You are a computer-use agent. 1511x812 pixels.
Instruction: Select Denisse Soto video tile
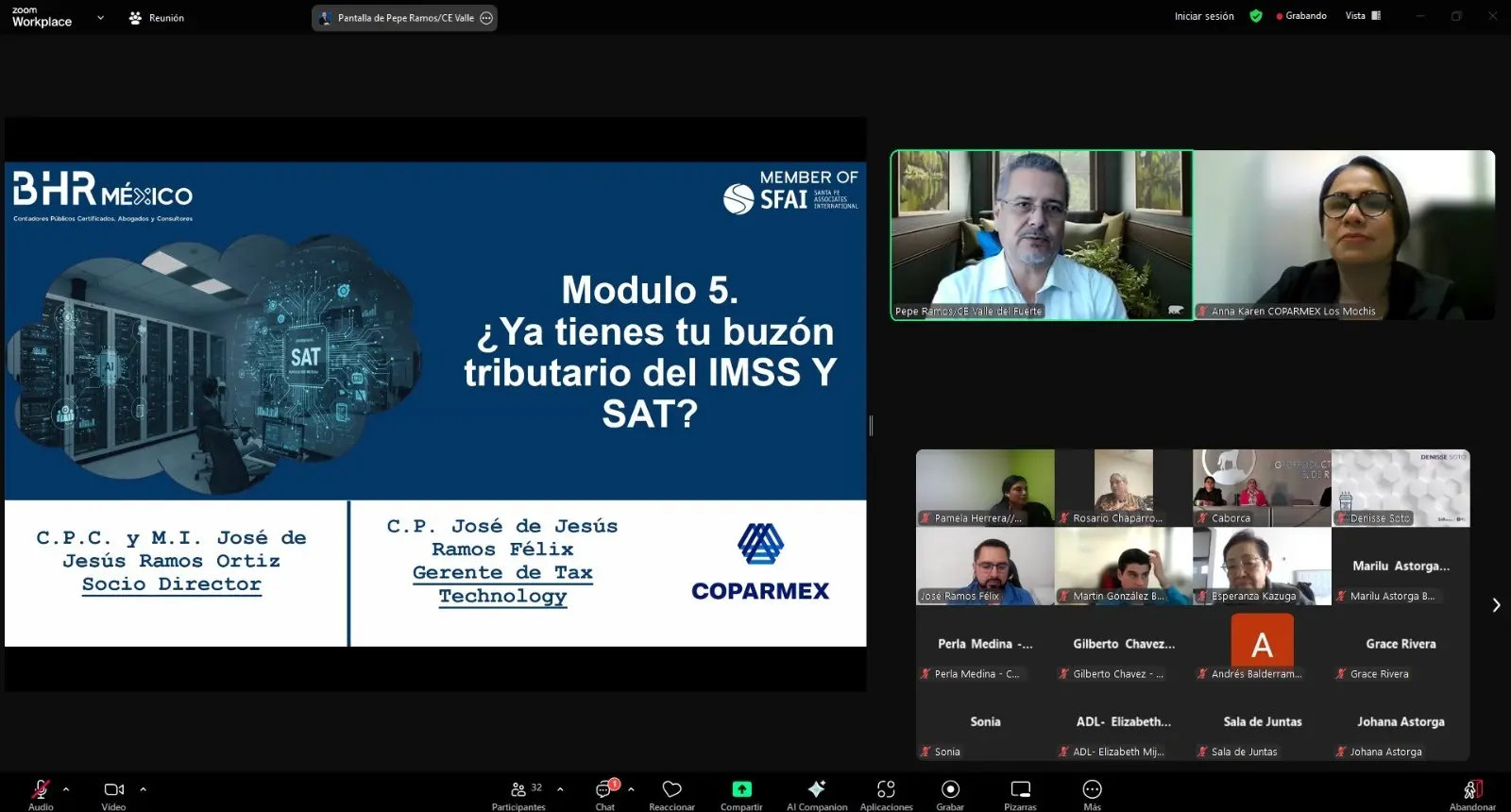[1401, 488]
